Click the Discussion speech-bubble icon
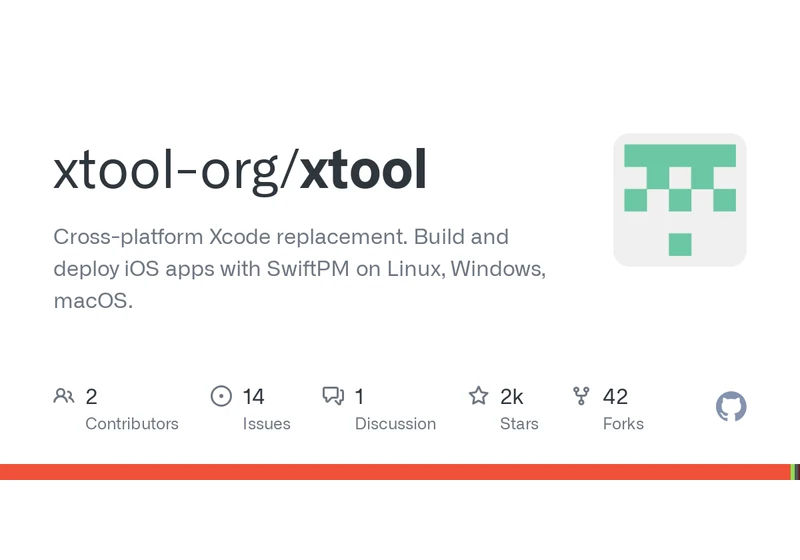The width and height of the screenshot is (800, 560). coord(333,396)
